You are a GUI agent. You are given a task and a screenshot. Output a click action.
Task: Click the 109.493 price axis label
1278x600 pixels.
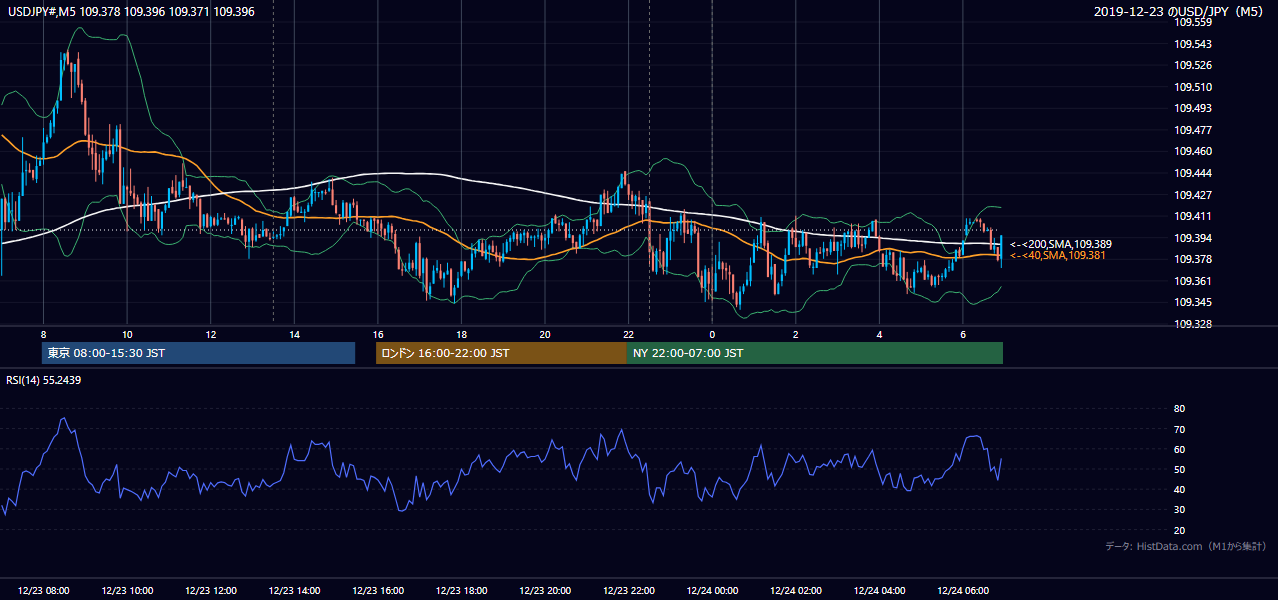[1193, 108]
